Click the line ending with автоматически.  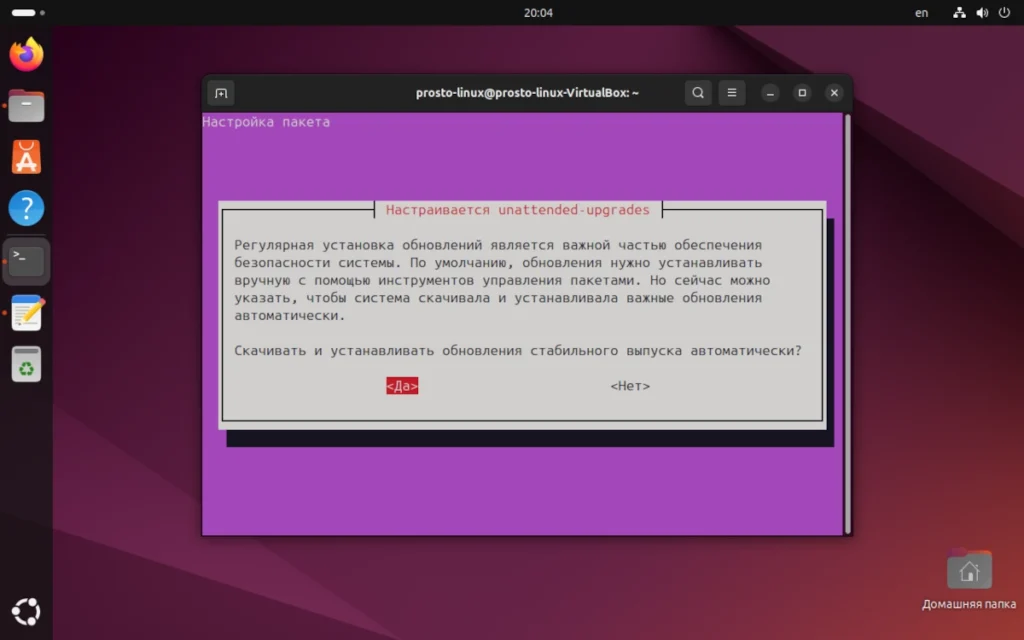(289, 315)
